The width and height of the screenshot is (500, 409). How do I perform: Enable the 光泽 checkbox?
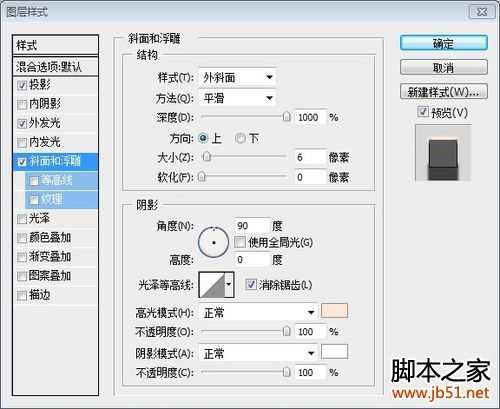point(22,219)
